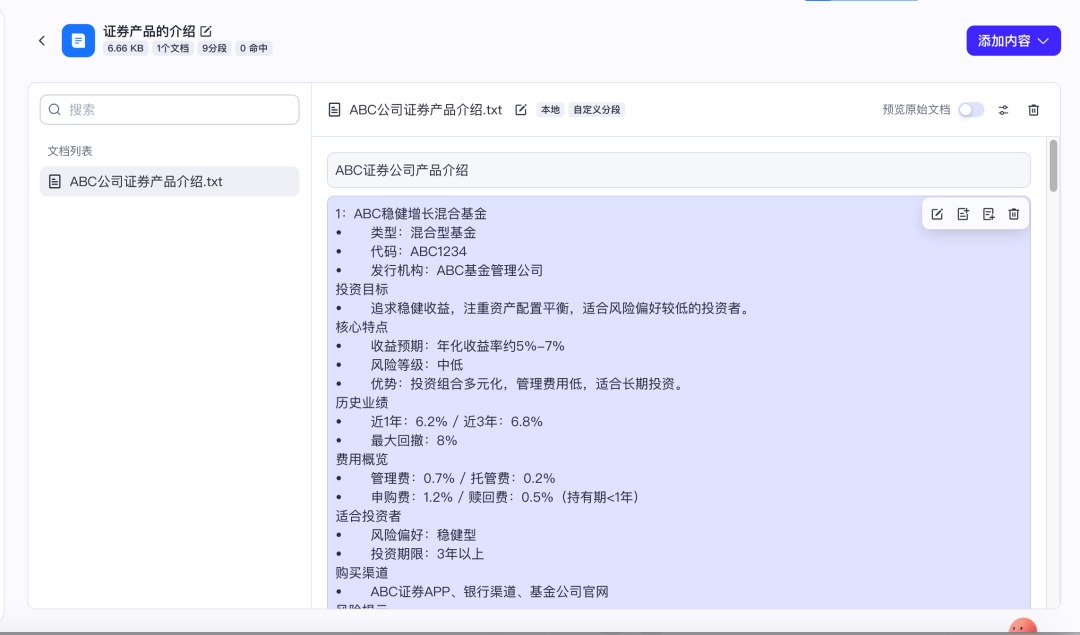Open segmentation settings sliders icon

coord(1004,110)
